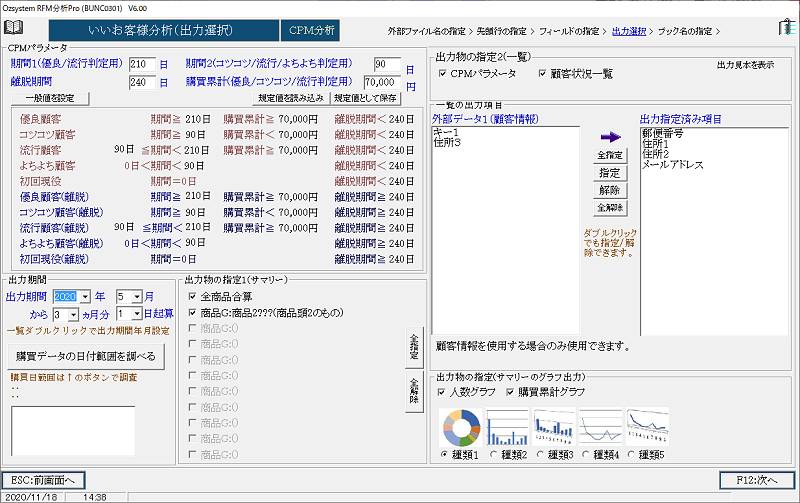800x503 pixels.
Task: Pick the fourth line graph thumbnail
Action: [x=601, y=426]
